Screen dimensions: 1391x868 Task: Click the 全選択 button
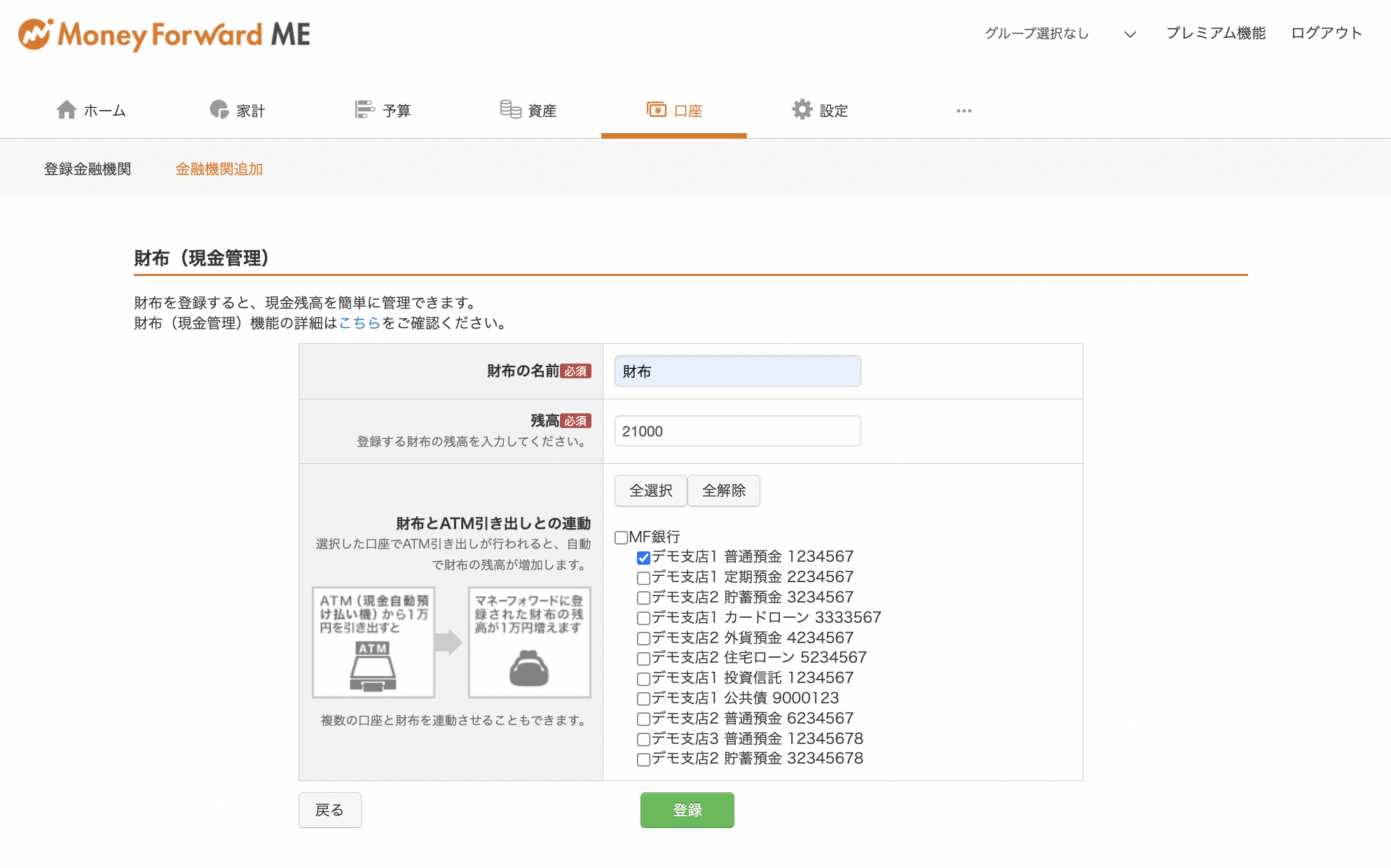(651, 490)
